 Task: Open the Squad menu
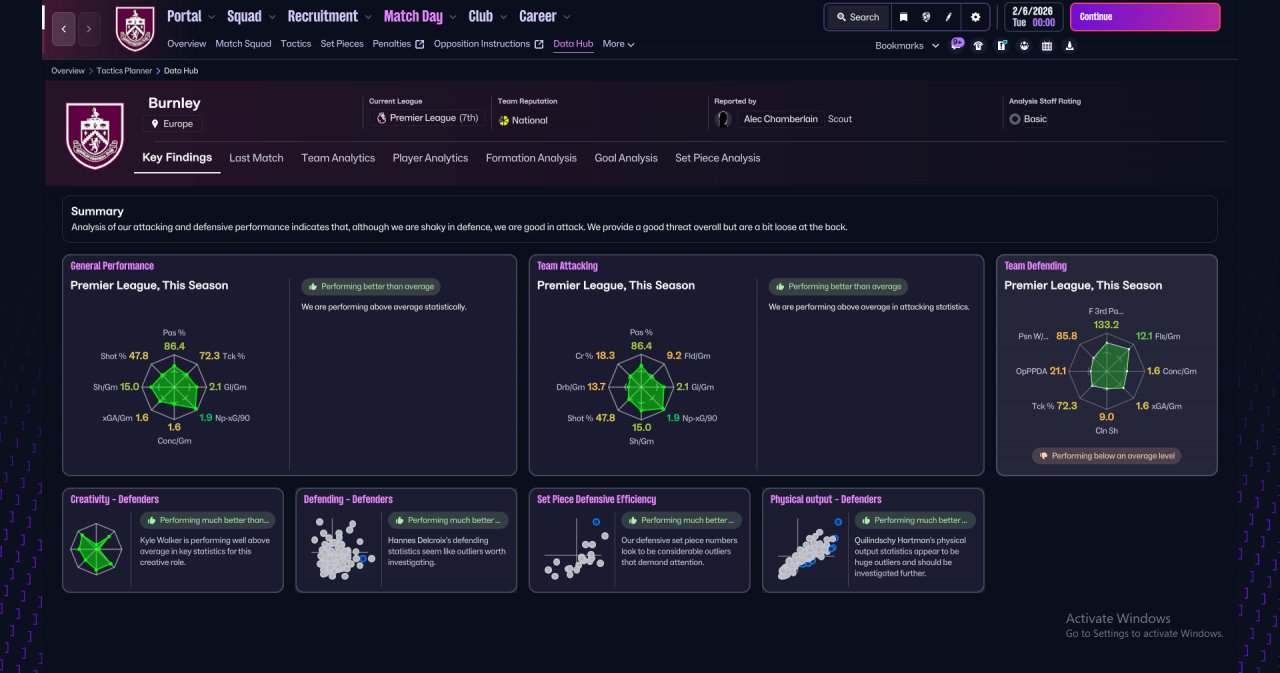click(x=244, y=16)
